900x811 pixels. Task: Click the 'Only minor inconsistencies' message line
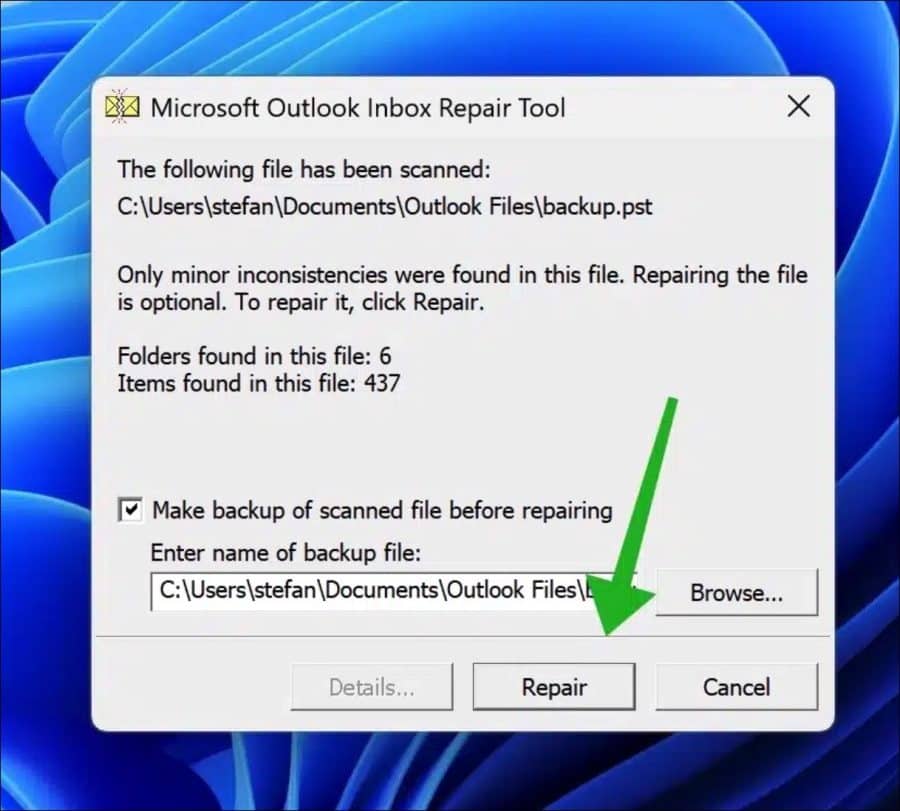click(x=463, y=275)
